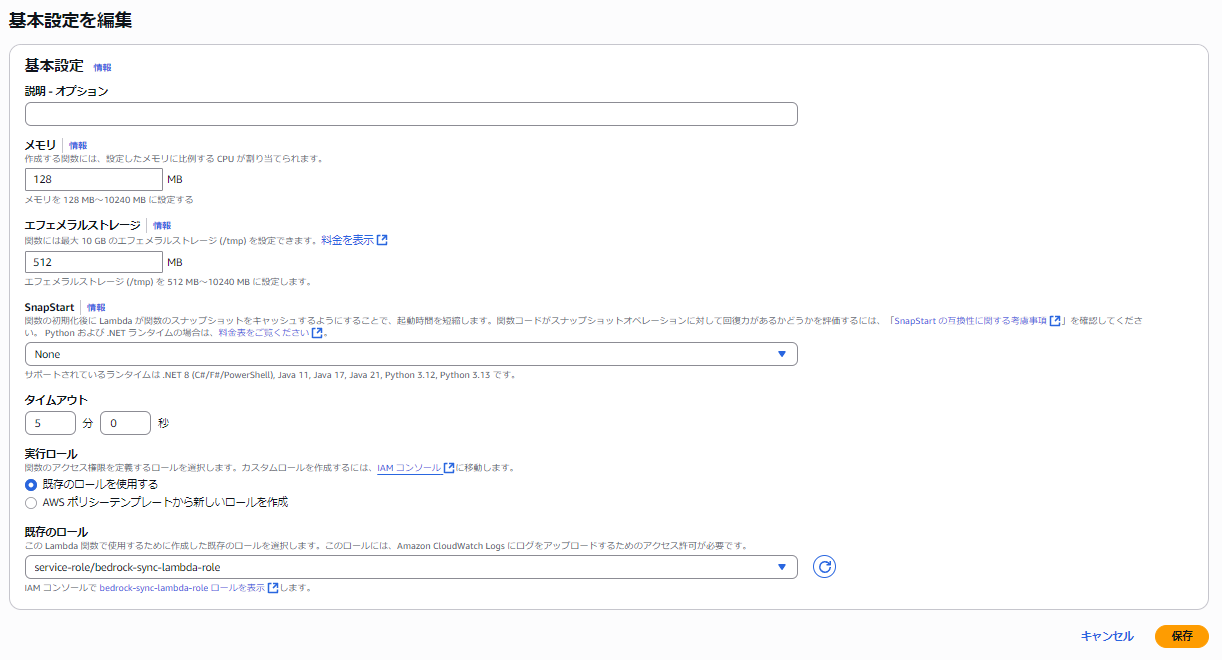This screenshot has height=660, width=1222.
Task: Open the 基本設定を編集 heading area
Action: pos(68,18)
